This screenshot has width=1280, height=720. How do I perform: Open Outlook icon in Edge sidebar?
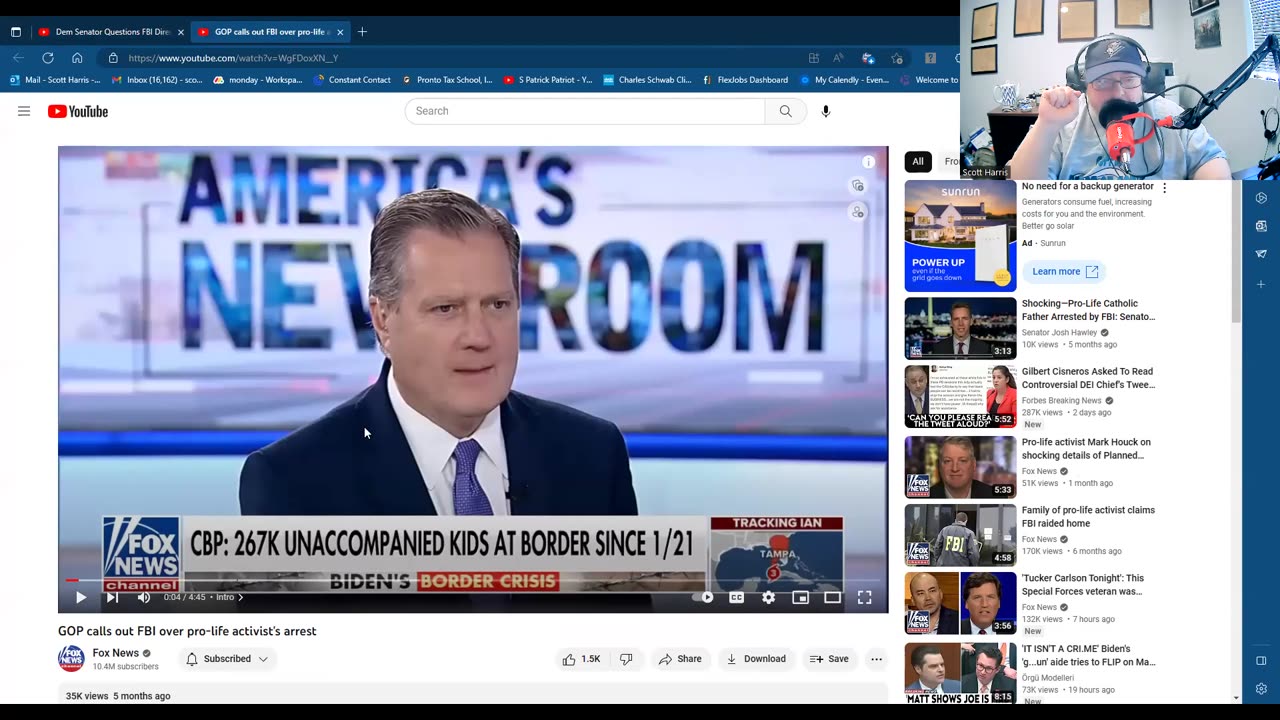point(1261,226)
